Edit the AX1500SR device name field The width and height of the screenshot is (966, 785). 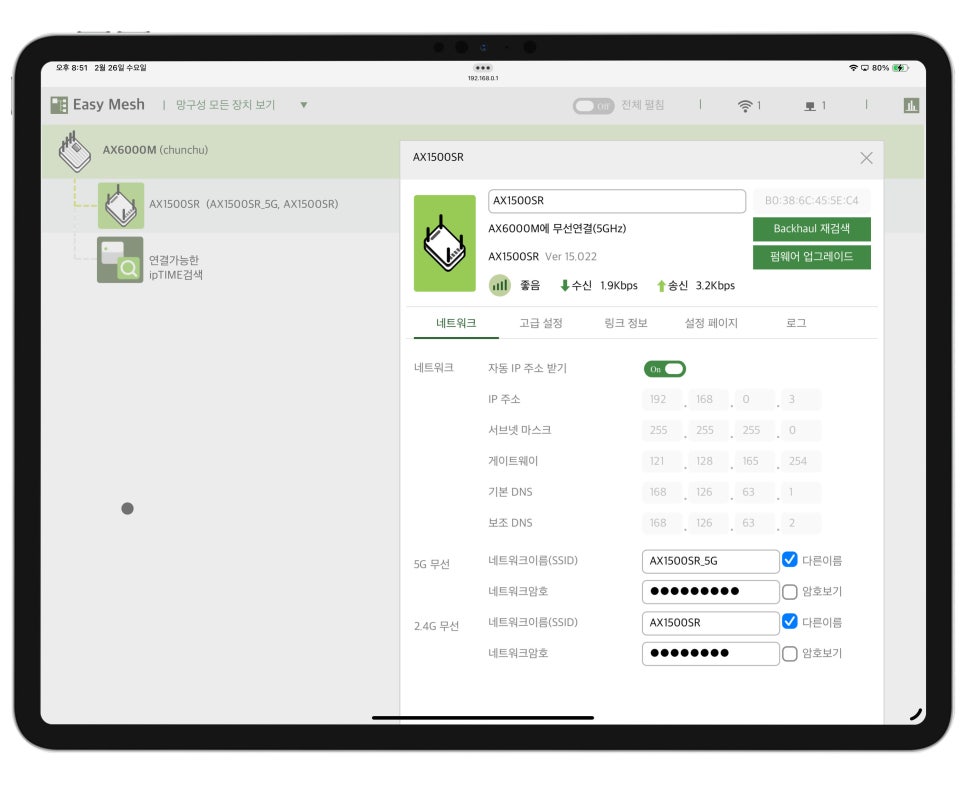pyautogui.click(x=617, y=201)
